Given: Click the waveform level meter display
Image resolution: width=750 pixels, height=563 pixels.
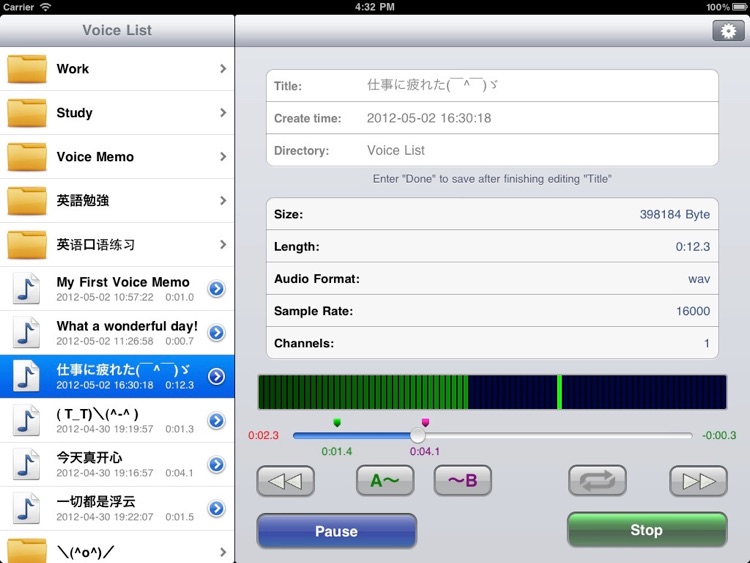Looking at the screenshot, I should tap(492, 392).
